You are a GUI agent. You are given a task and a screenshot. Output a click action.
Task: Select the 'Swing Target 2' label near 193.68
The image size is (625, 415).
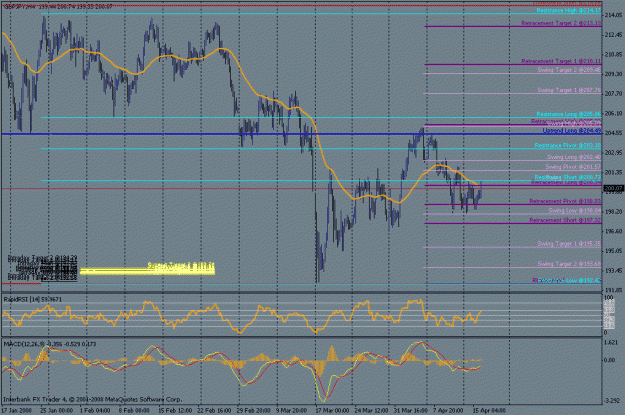[x=569, y=264]
